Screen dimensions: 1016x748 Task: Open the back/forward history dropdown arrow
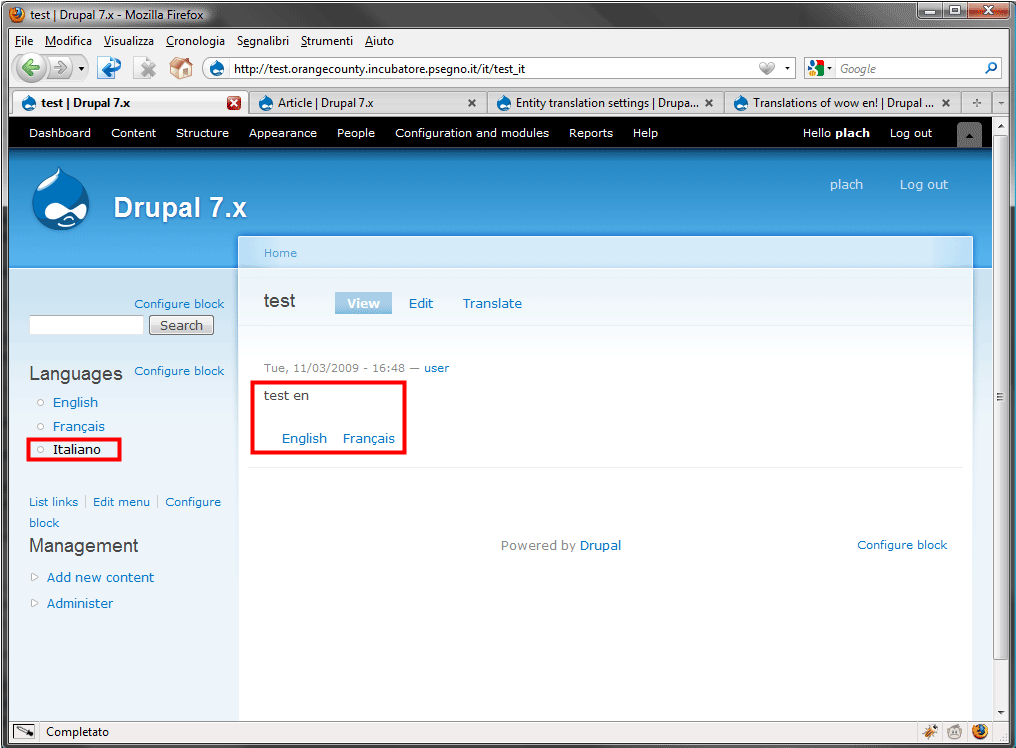81,68
